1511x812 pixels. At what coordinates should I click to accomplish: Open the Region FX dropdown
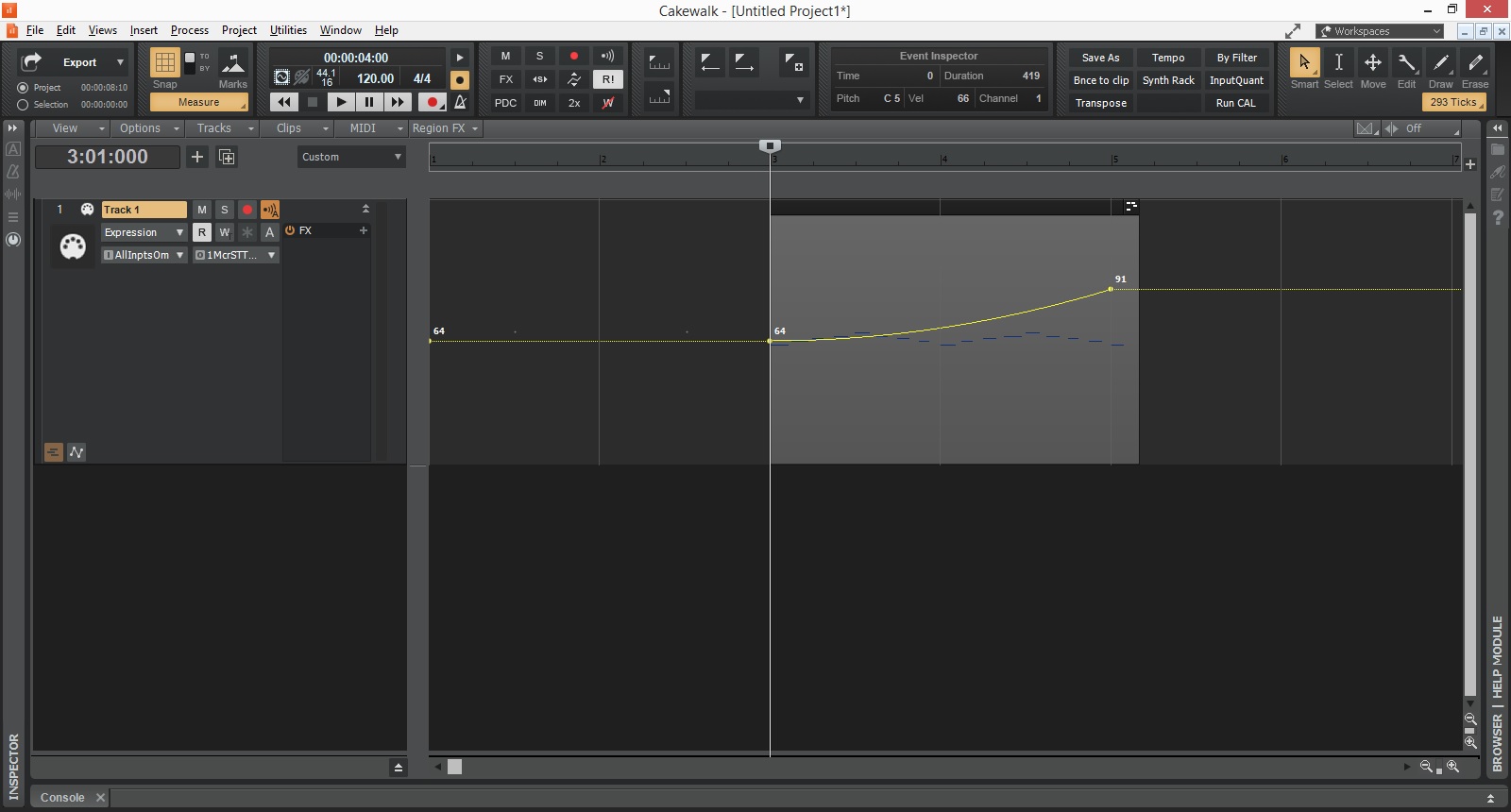pyautogui.click(x=446, y=128)
